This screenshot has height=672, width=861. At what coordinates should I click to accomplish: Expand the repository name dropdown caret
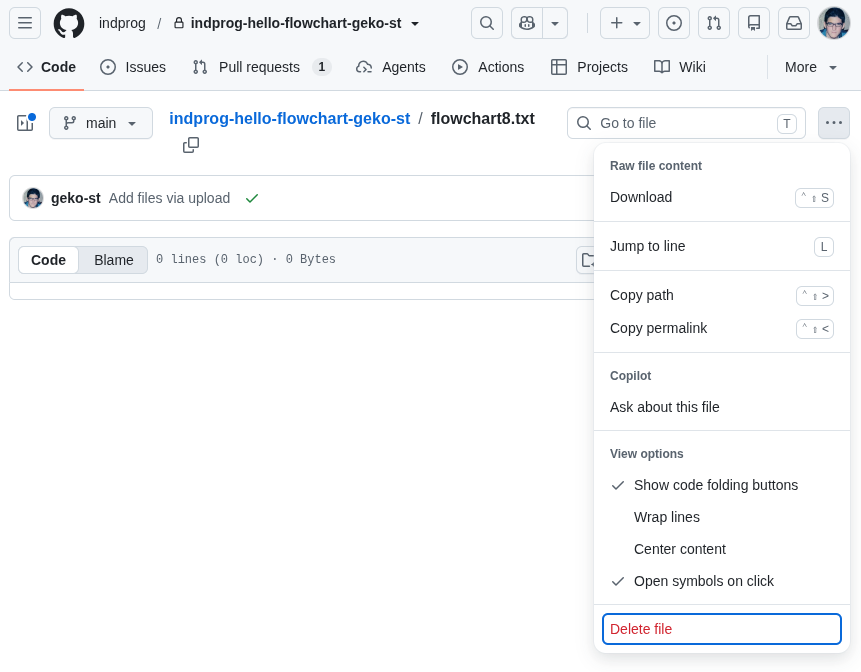coord(415,24)
